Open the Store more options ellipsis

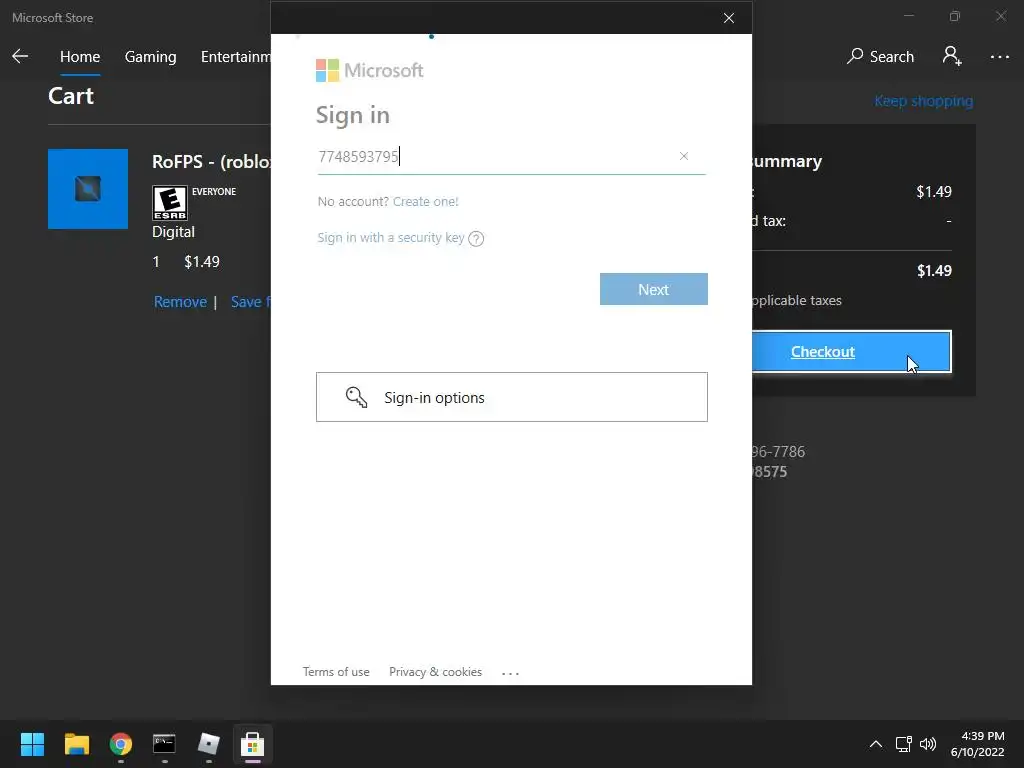click(999, 57)
